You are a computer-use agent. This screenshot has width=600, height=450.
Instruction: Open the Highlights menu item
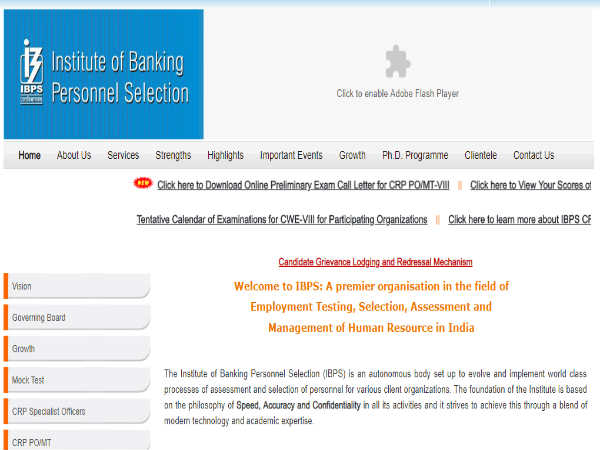225,155
